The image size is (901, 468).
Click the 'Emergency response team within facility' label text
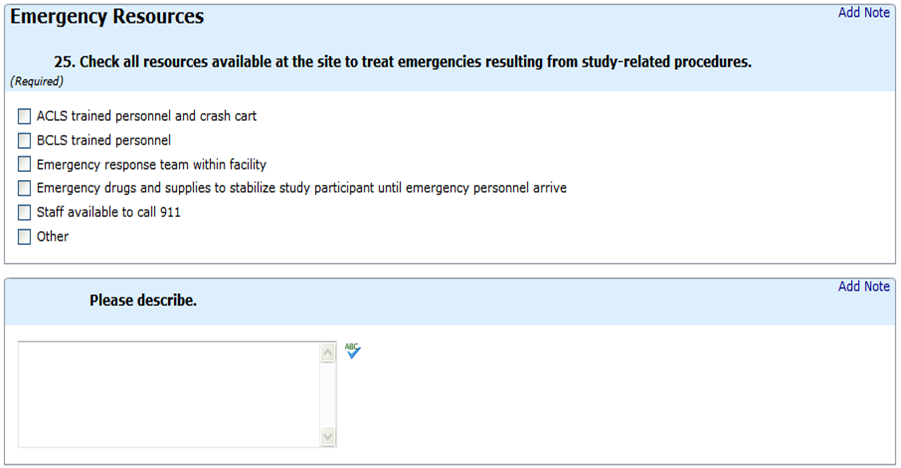(152, 164)
